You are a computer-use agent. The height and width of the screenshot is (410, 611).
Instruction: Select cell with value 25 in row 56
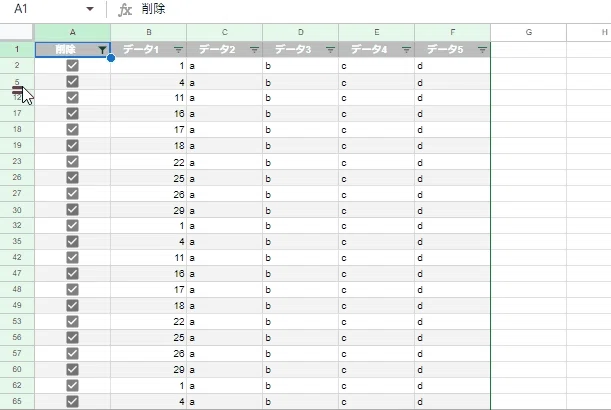coord(148,338)
